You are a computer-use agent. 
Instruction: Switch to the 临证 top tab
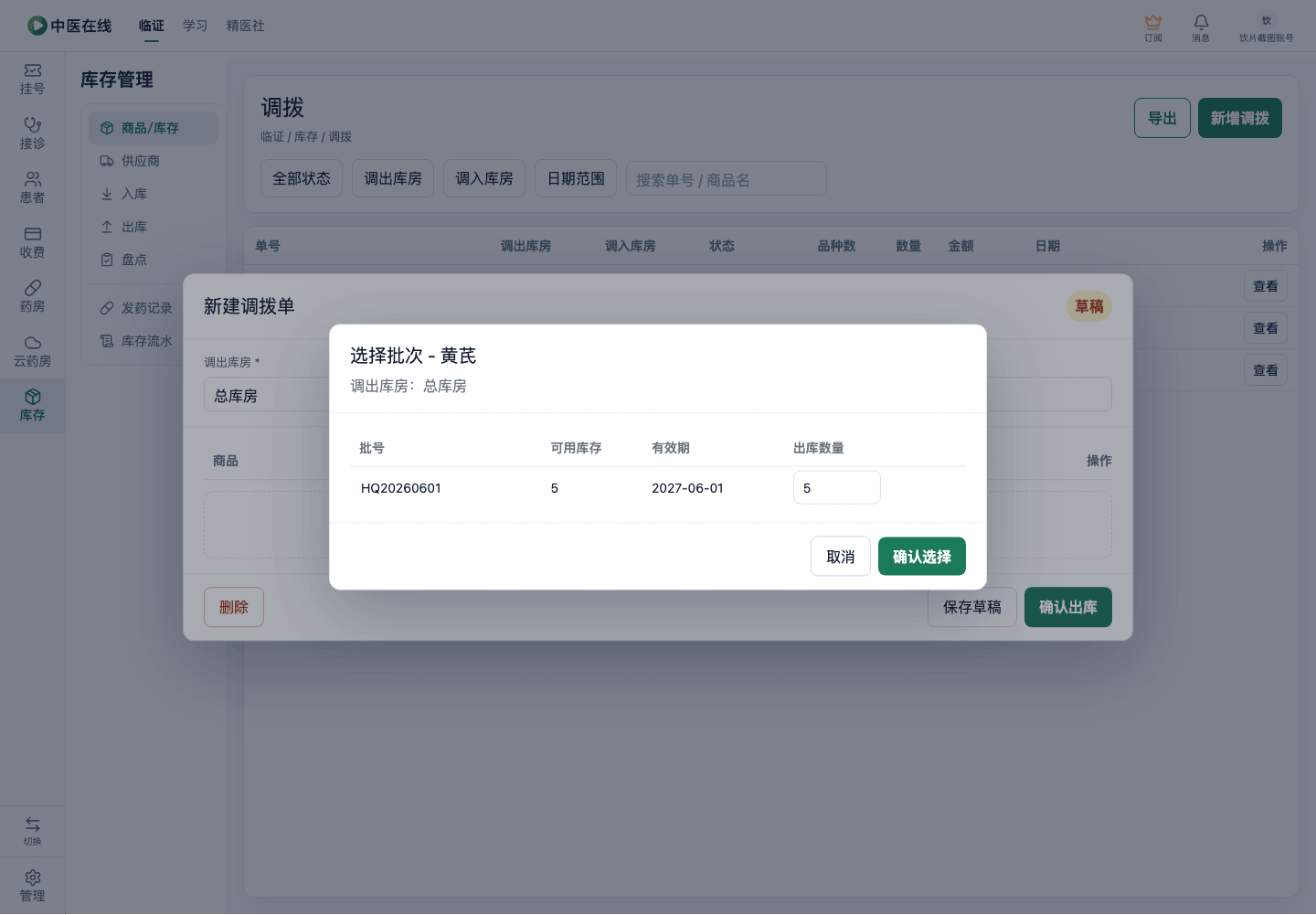tap(152, 26)
